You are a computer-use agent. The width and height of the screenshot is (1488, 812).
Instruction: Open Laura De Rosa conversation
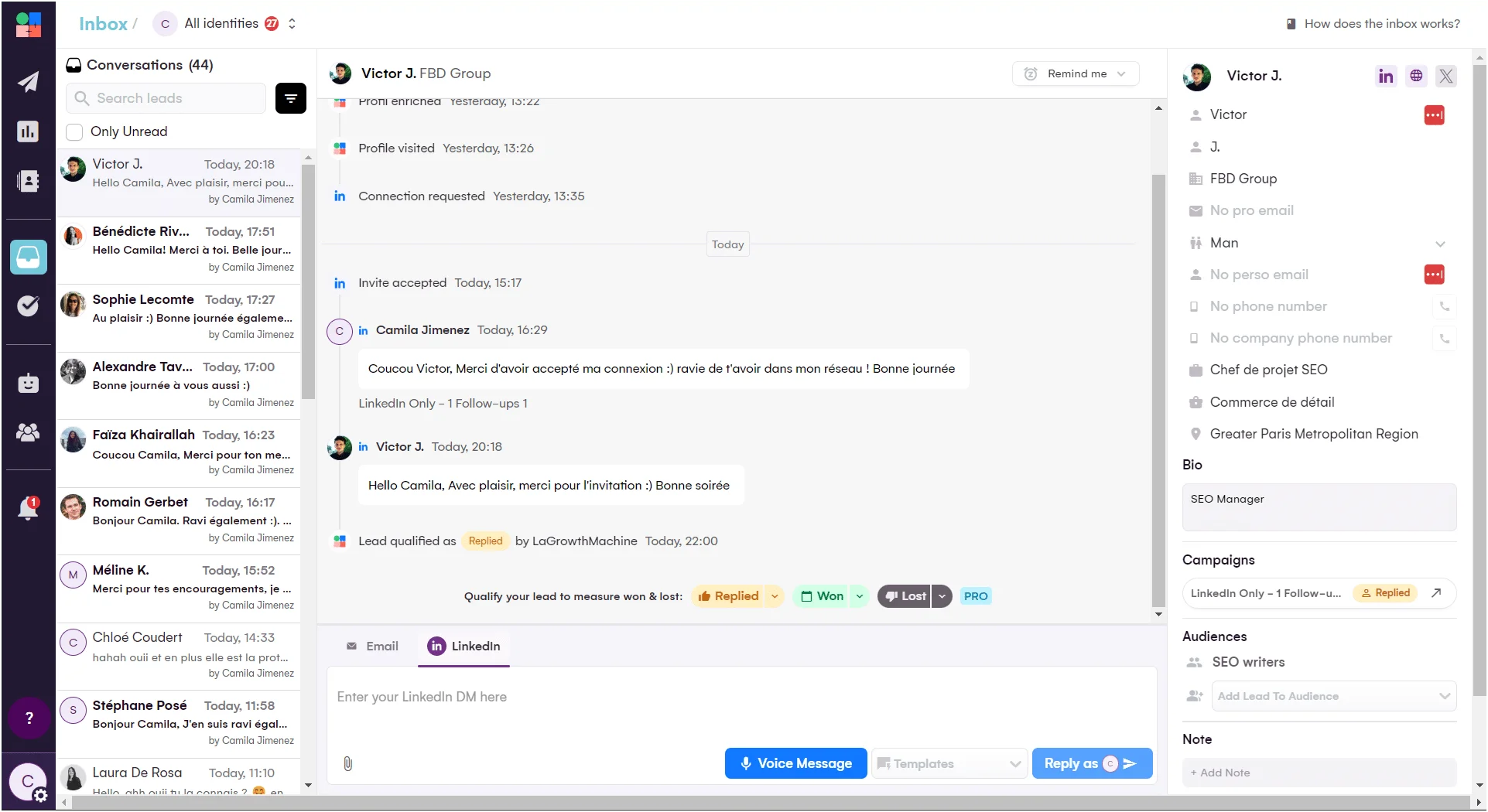pos(178,776)
